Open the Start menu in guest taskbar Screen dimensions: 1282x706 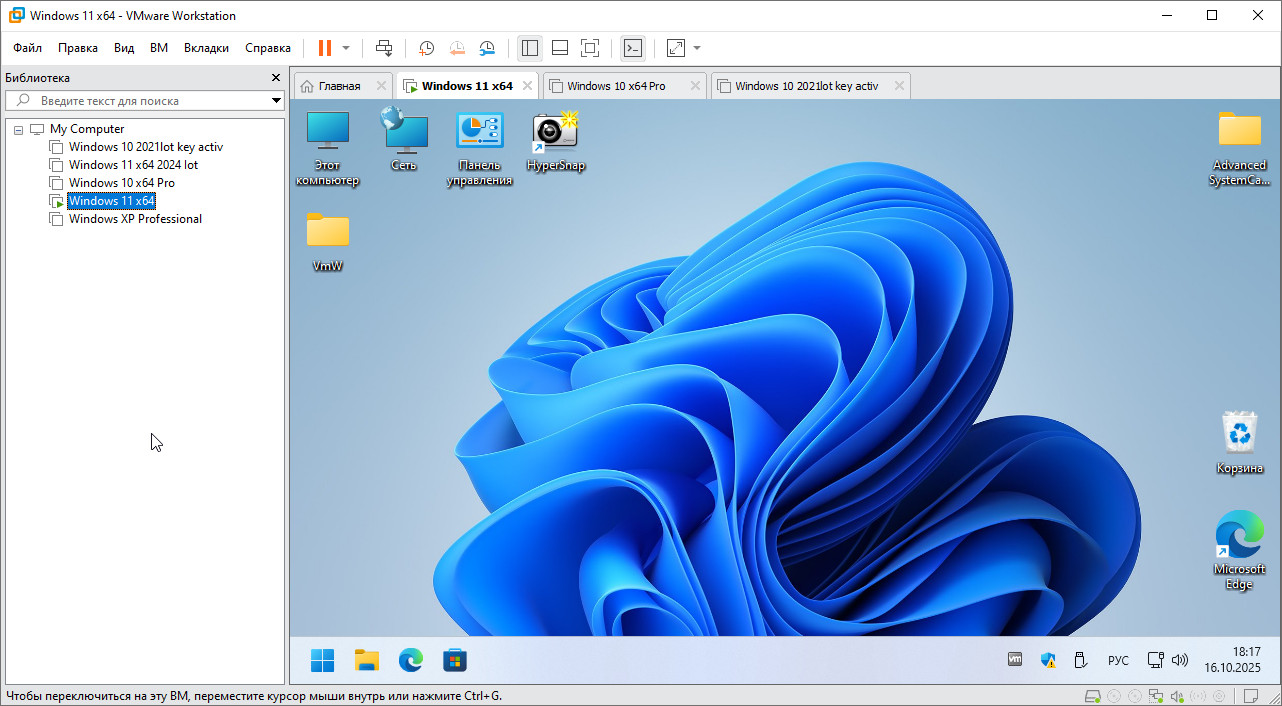point(322,660)
